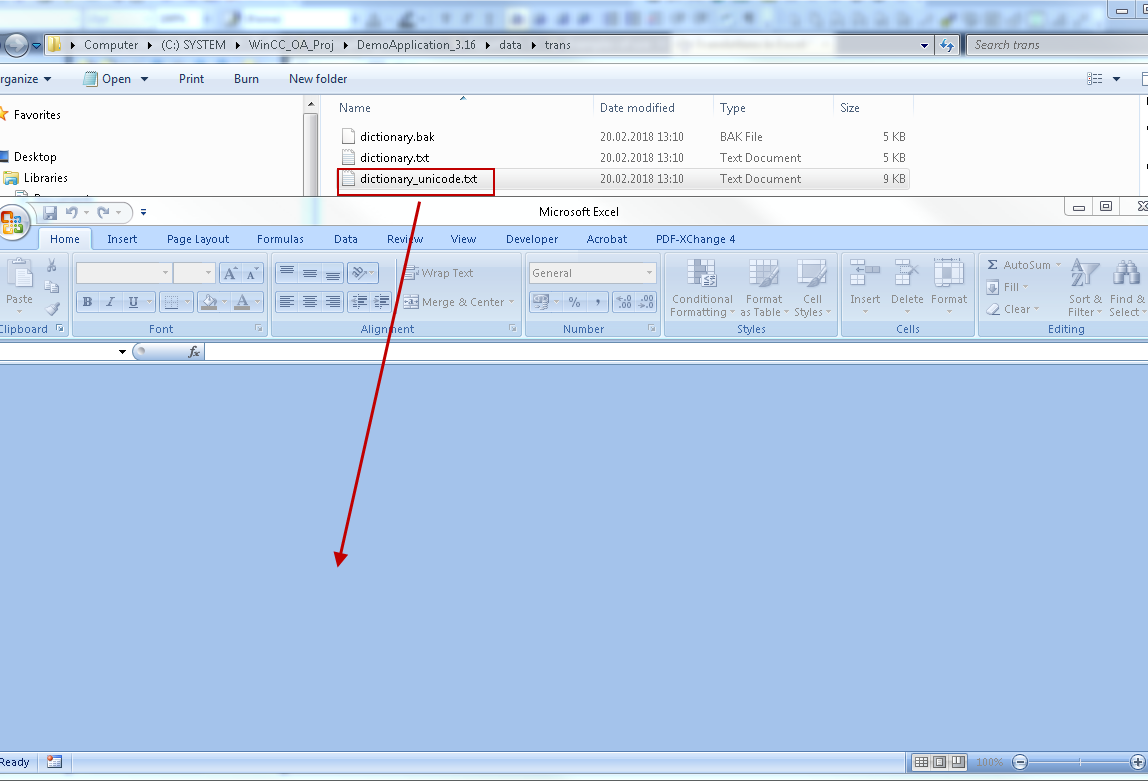Open the Name Box dropdown arrow
This screenshot has height=781, width=1148.
[x=123, y=352]
